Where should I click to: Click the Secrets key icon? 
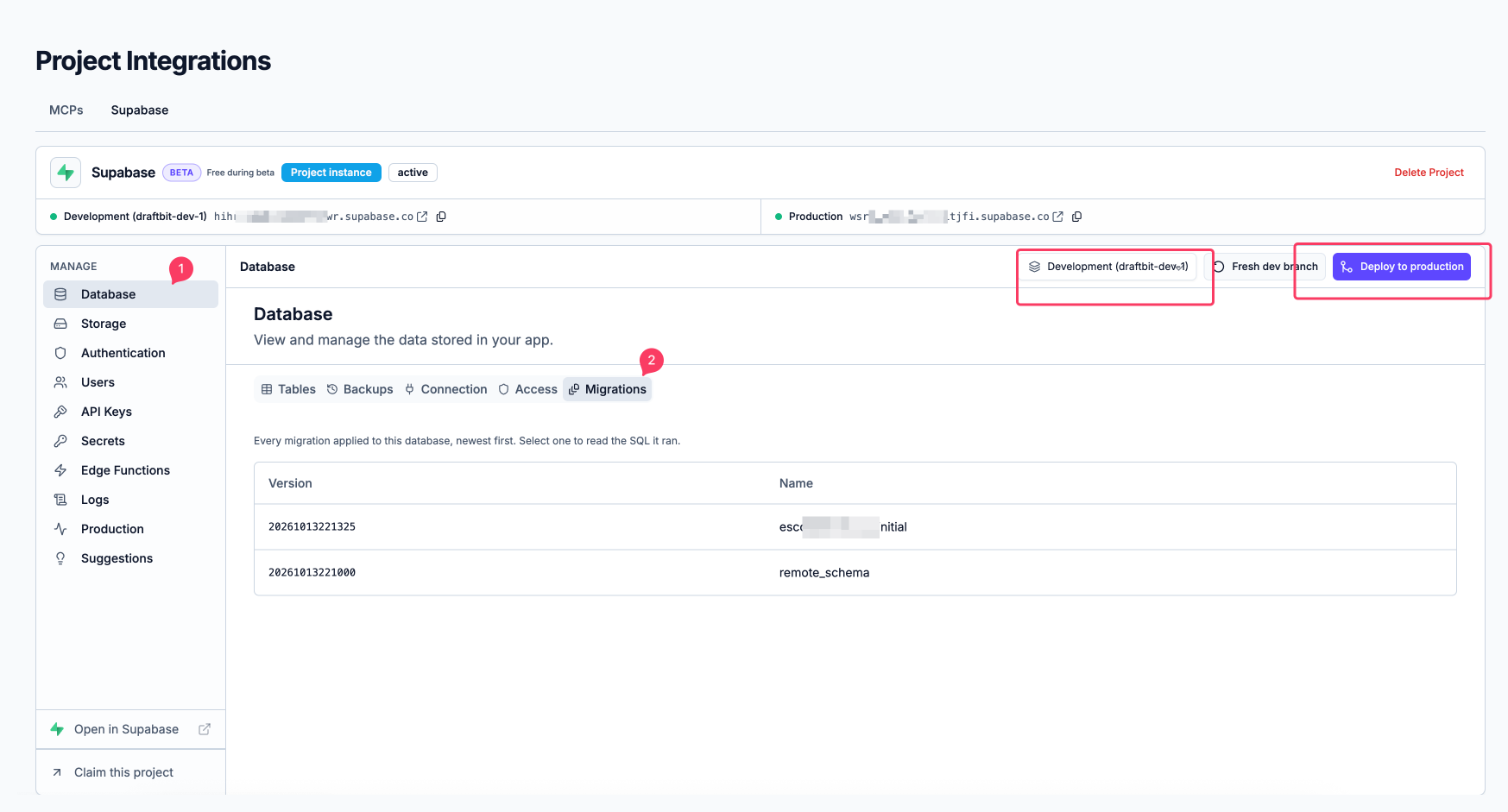(60, 441)
